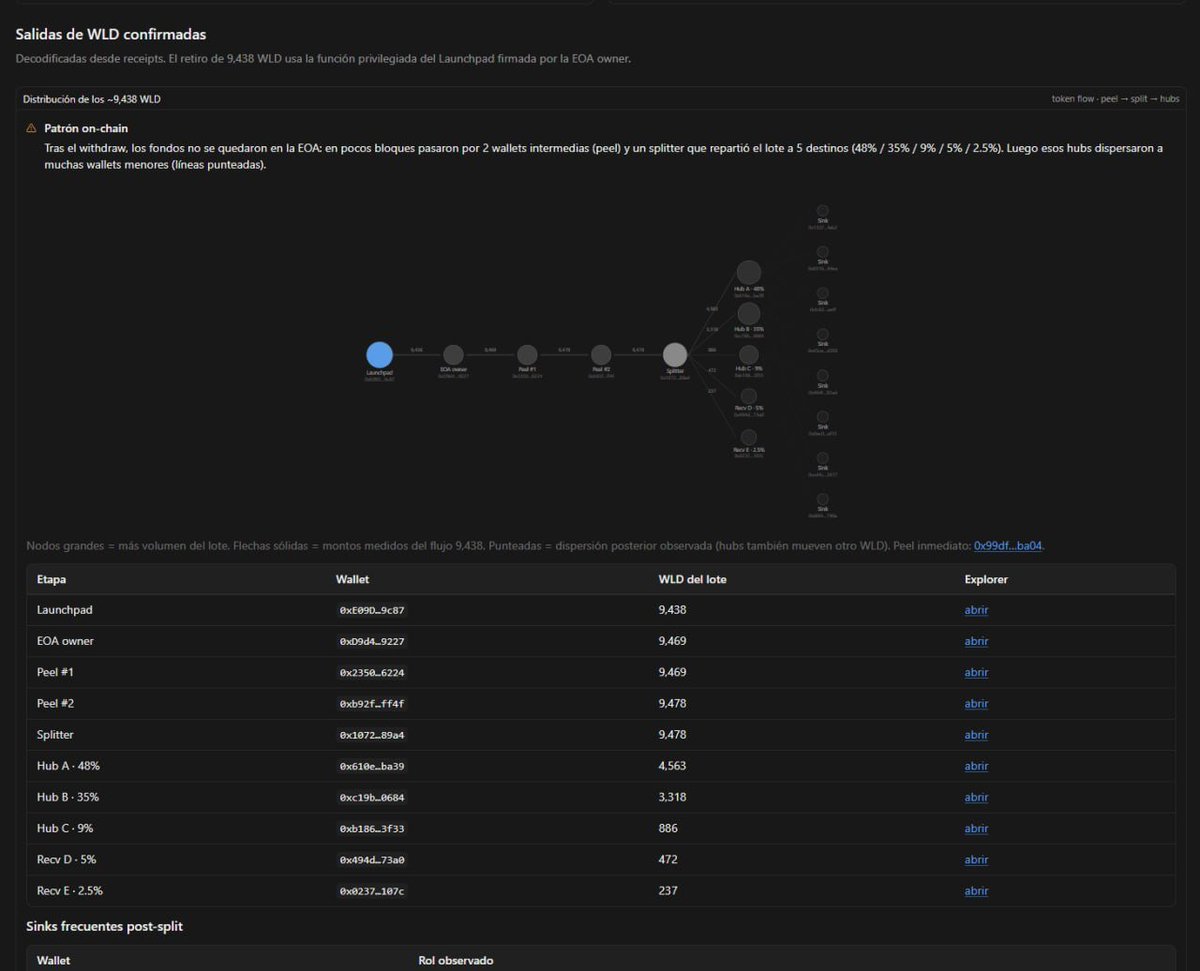Click the 237 WLD value
This screenshot has width=1200, height=971.
668,891
